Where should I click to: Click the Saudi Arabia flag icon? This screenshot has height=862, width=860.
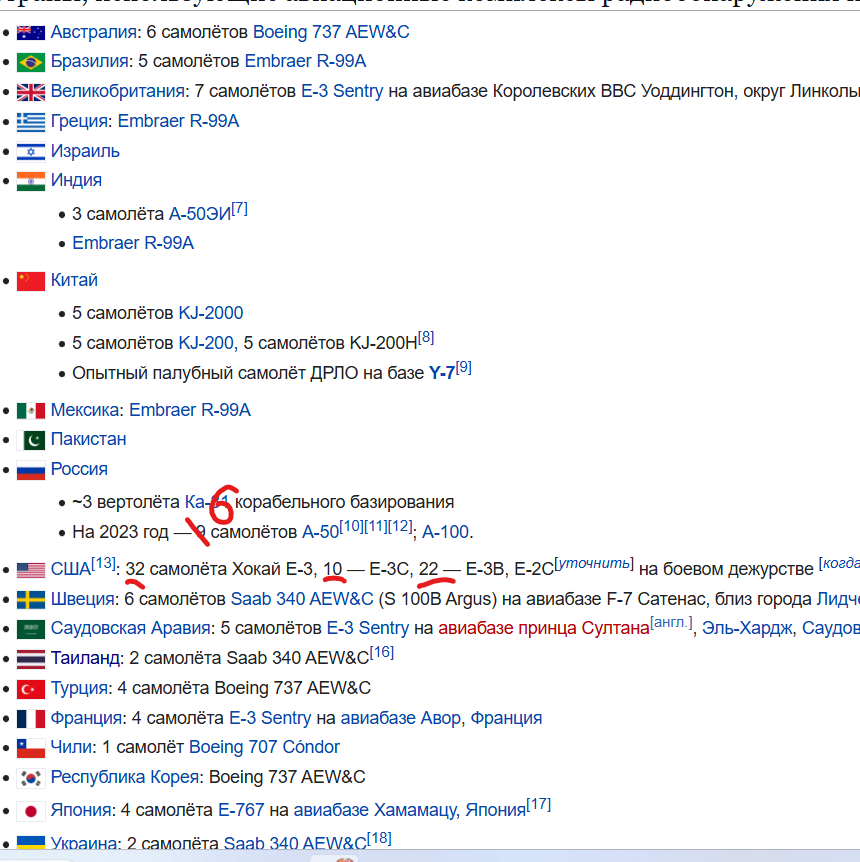coord(31,629)
